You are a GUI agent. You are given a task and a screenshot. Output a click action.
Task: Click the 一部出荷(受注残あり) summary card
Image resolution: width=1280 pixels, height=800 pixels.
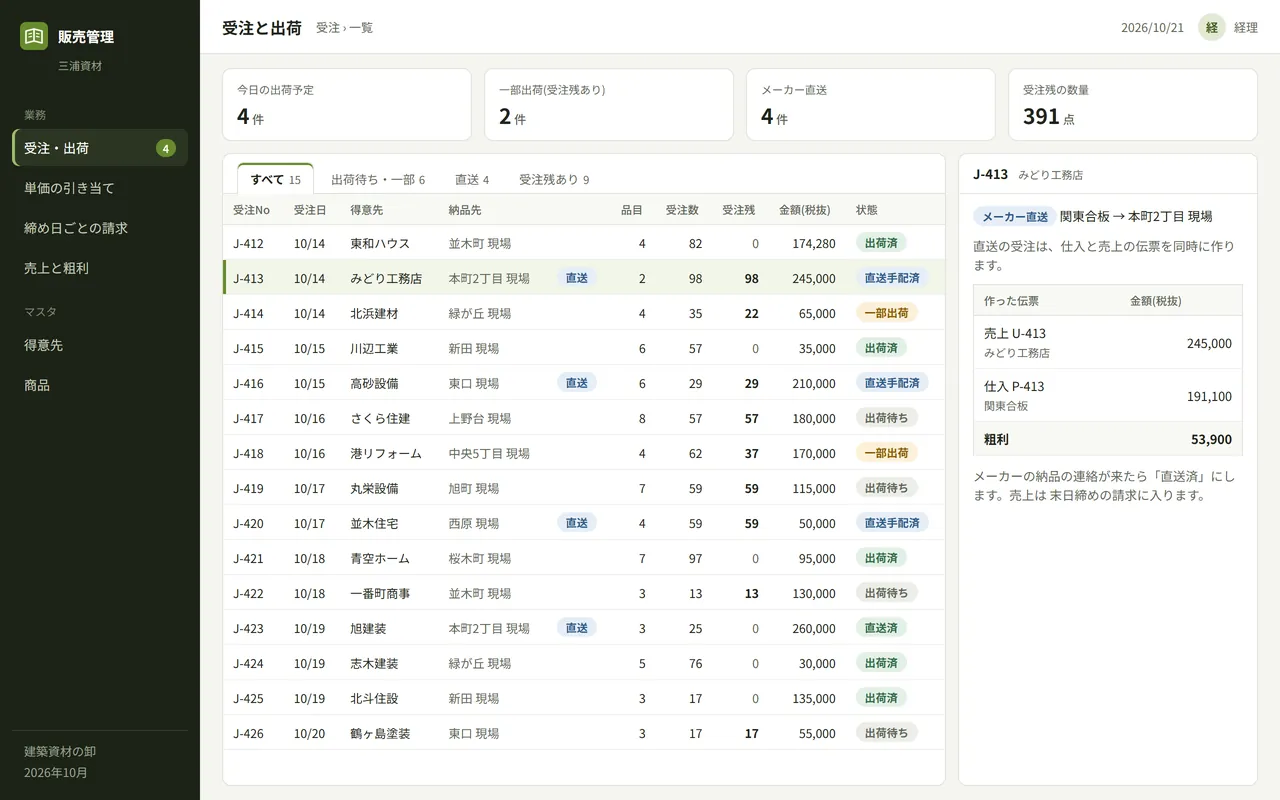[x=609, y=104]
